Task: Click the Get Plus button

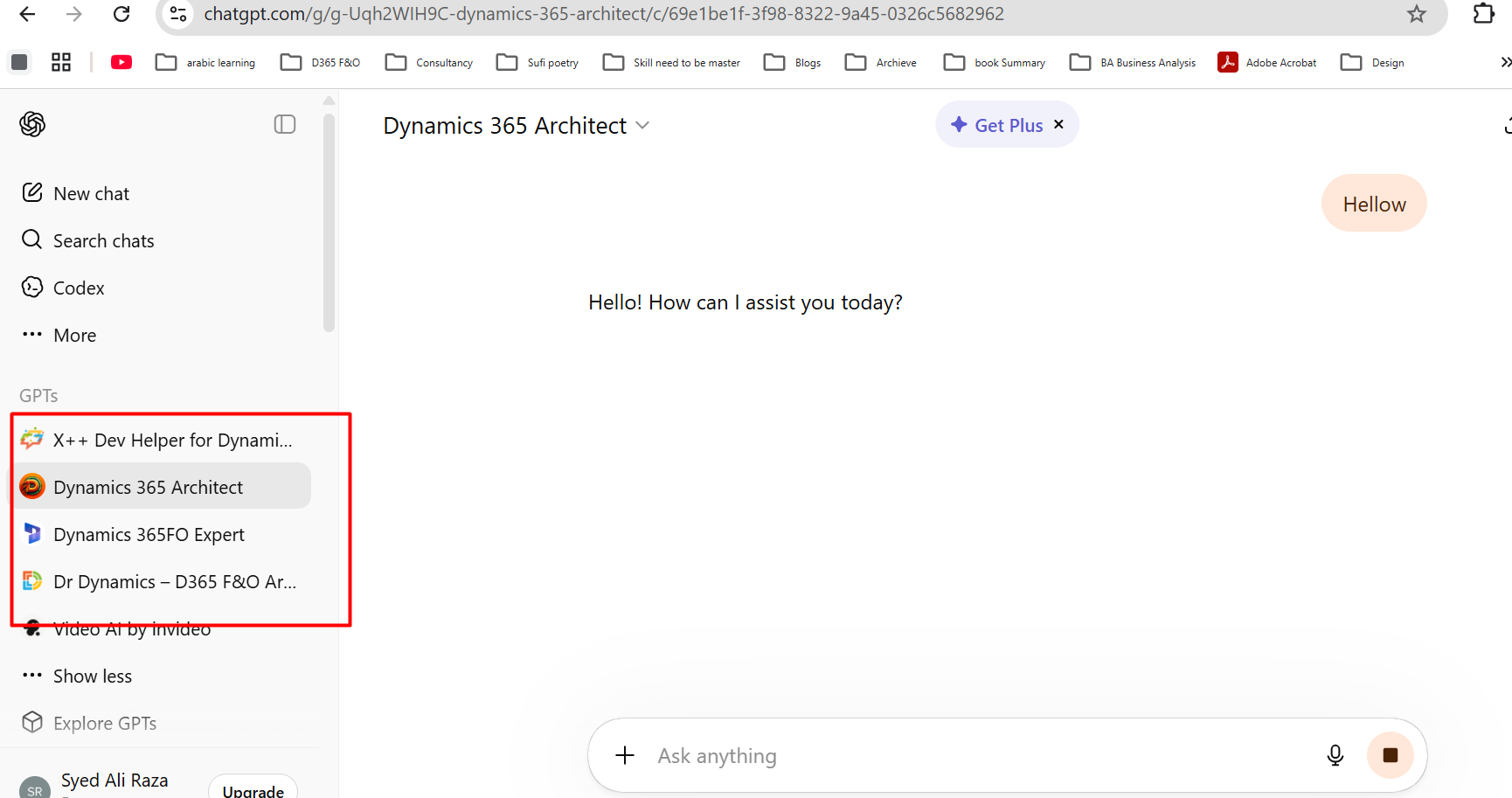Action: (x=997, y=125)
